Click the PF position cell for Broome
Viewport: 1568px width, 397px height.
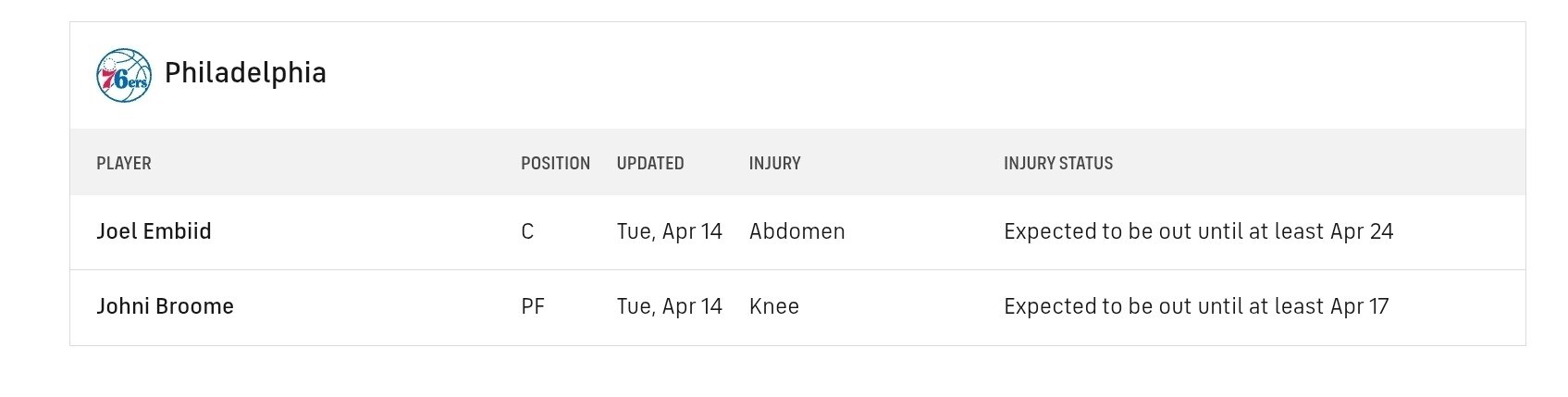(533, 306)
